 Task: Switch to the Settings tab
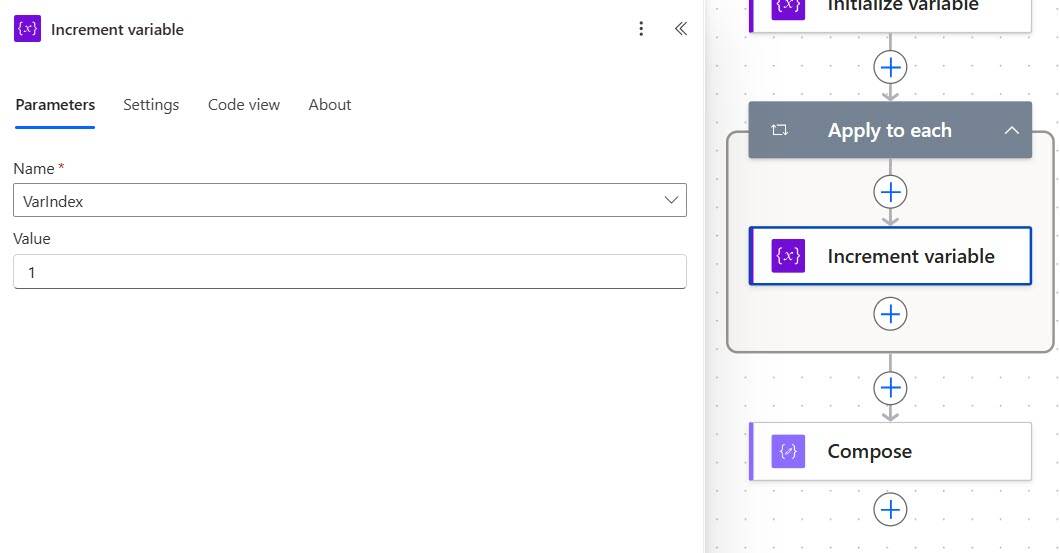pos(151,105)
